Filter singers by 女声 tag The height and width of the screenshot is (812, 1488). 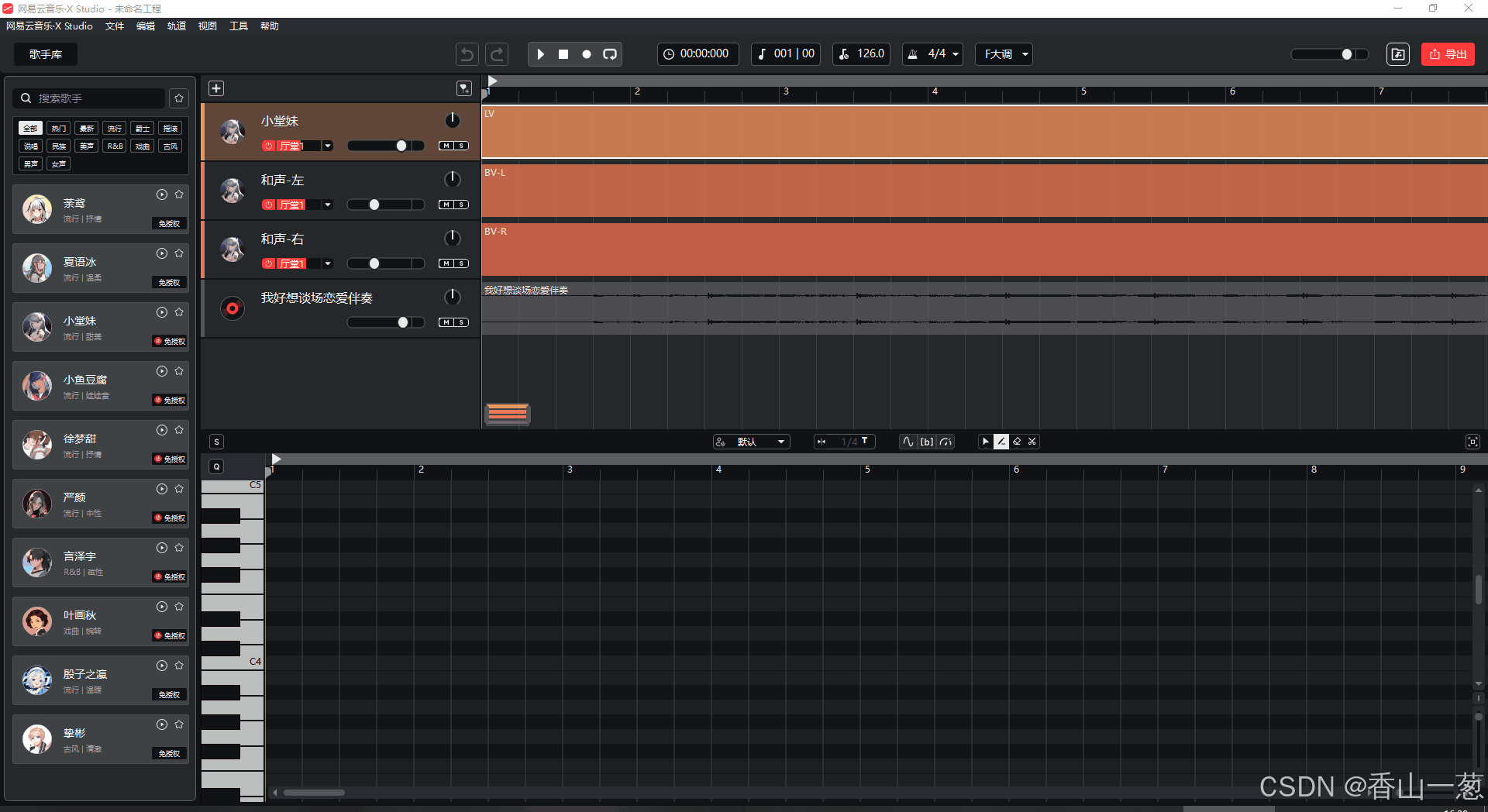59,163
